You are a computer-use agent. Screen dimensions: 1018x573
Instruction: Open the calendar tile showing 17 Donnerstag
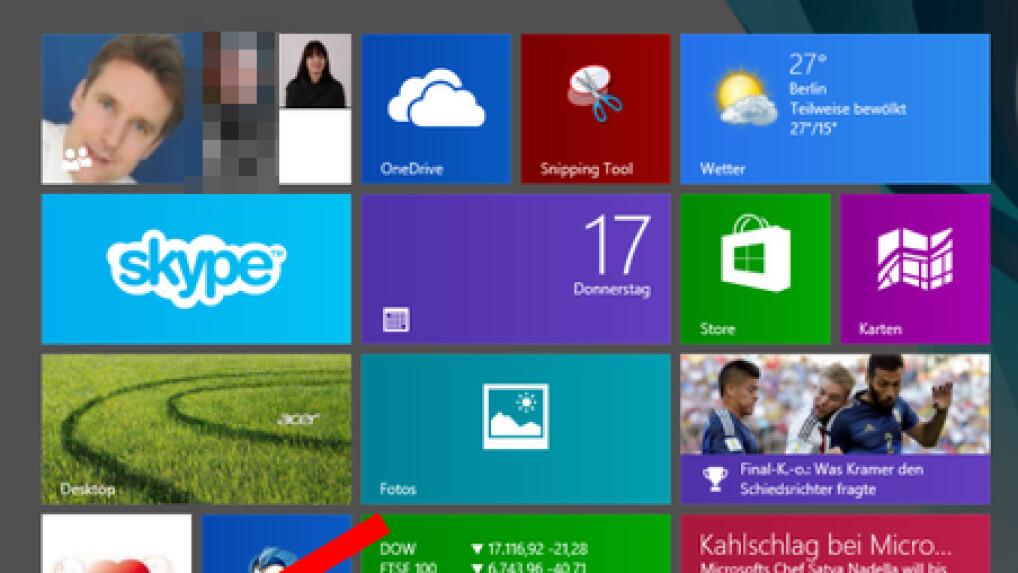[x=515, y=269]
